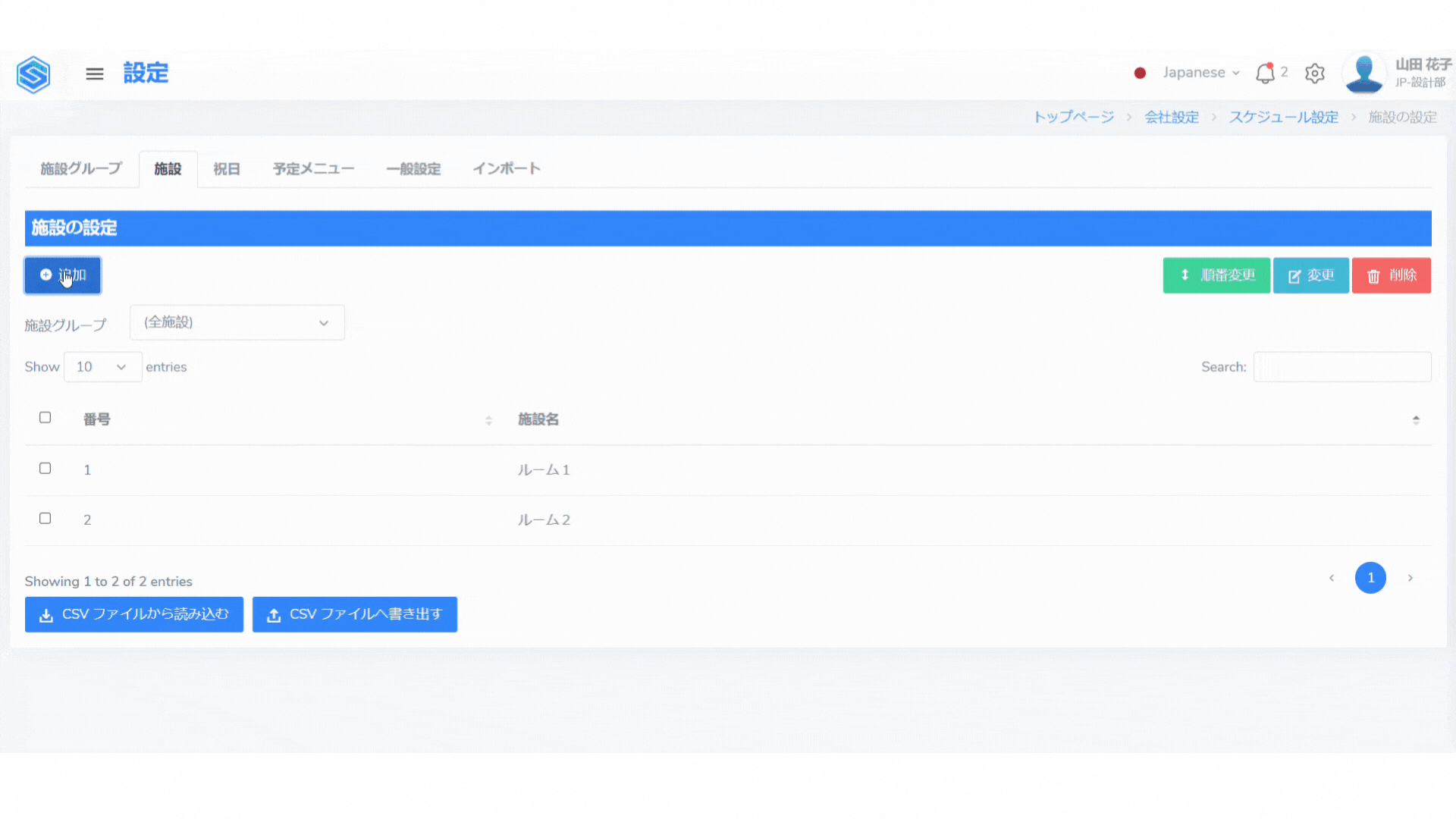Image resolution: width=1456 pixels, height=819 pixels.
Task: Click the app logo icon
Action: click(x=33, y=74)
